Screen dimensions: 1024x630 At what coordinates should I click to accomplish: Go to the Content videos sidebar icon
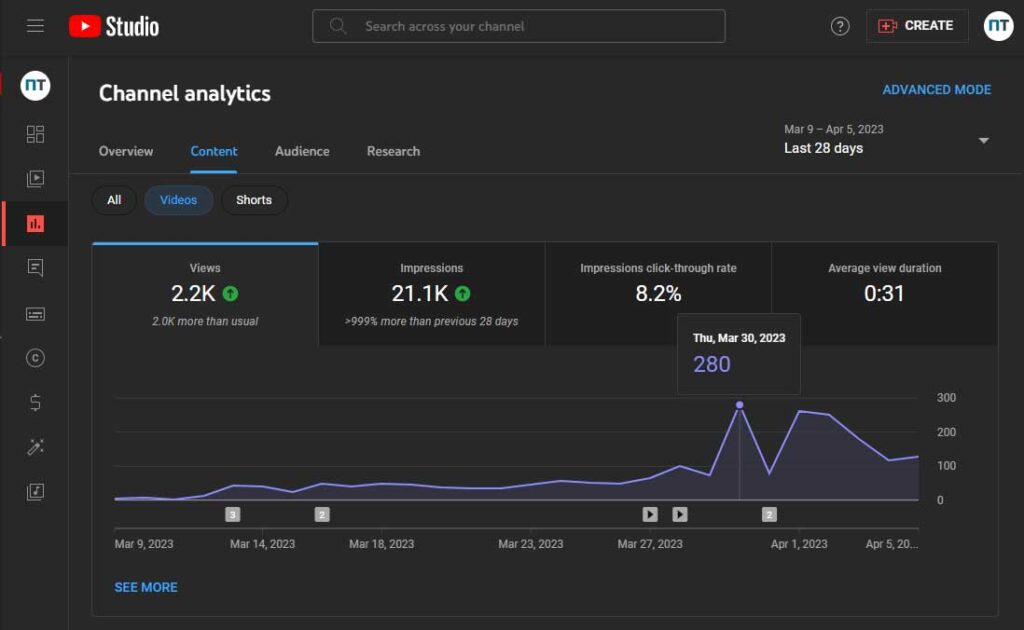(x=35, y=179)
